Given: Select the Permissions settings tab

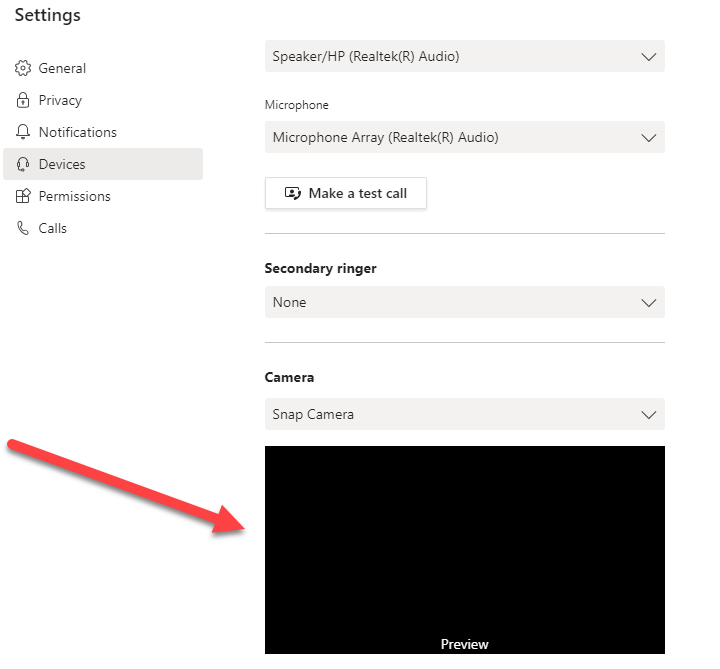Looking at the screenshot, I should point(103,196).
